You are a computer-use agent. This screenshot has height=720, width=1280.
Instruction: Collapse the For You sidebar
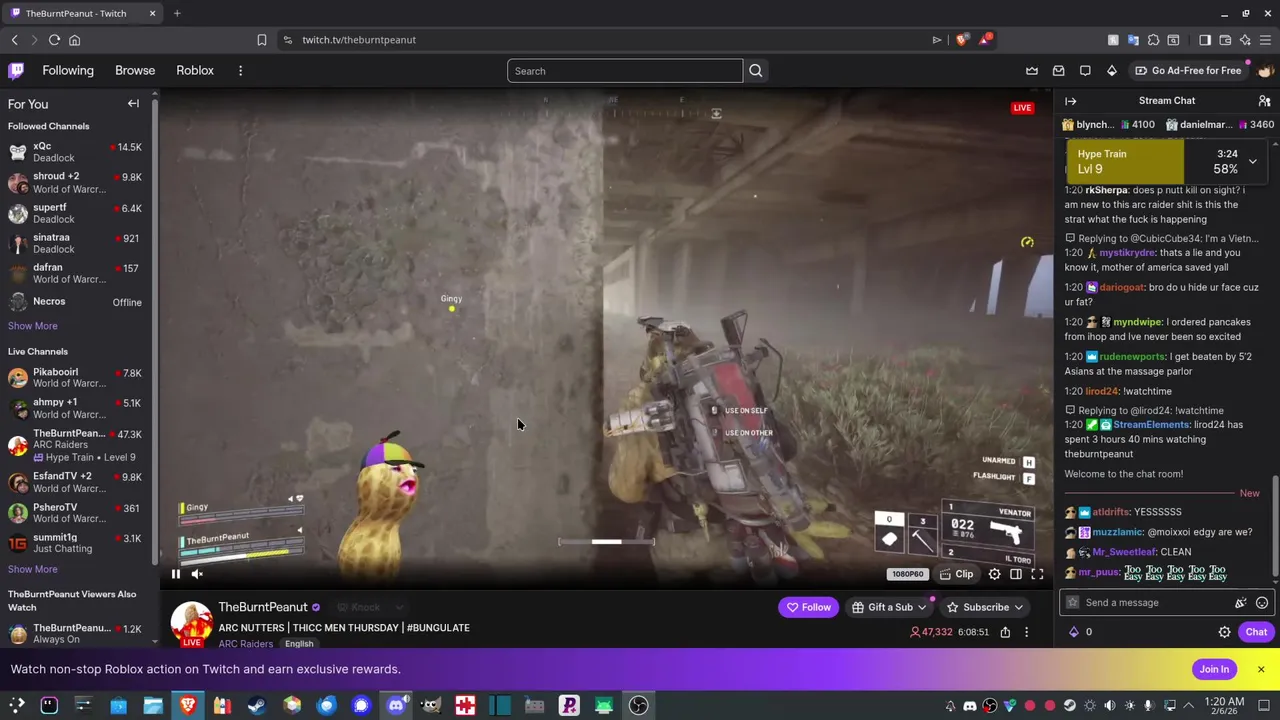133,104
